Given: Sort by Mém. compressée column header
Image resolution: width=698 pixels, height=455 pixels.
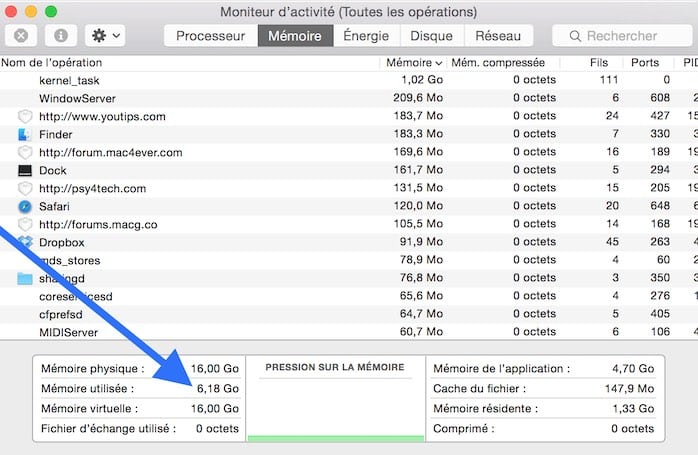Looking at the screenshot, I should click(498, 63).
